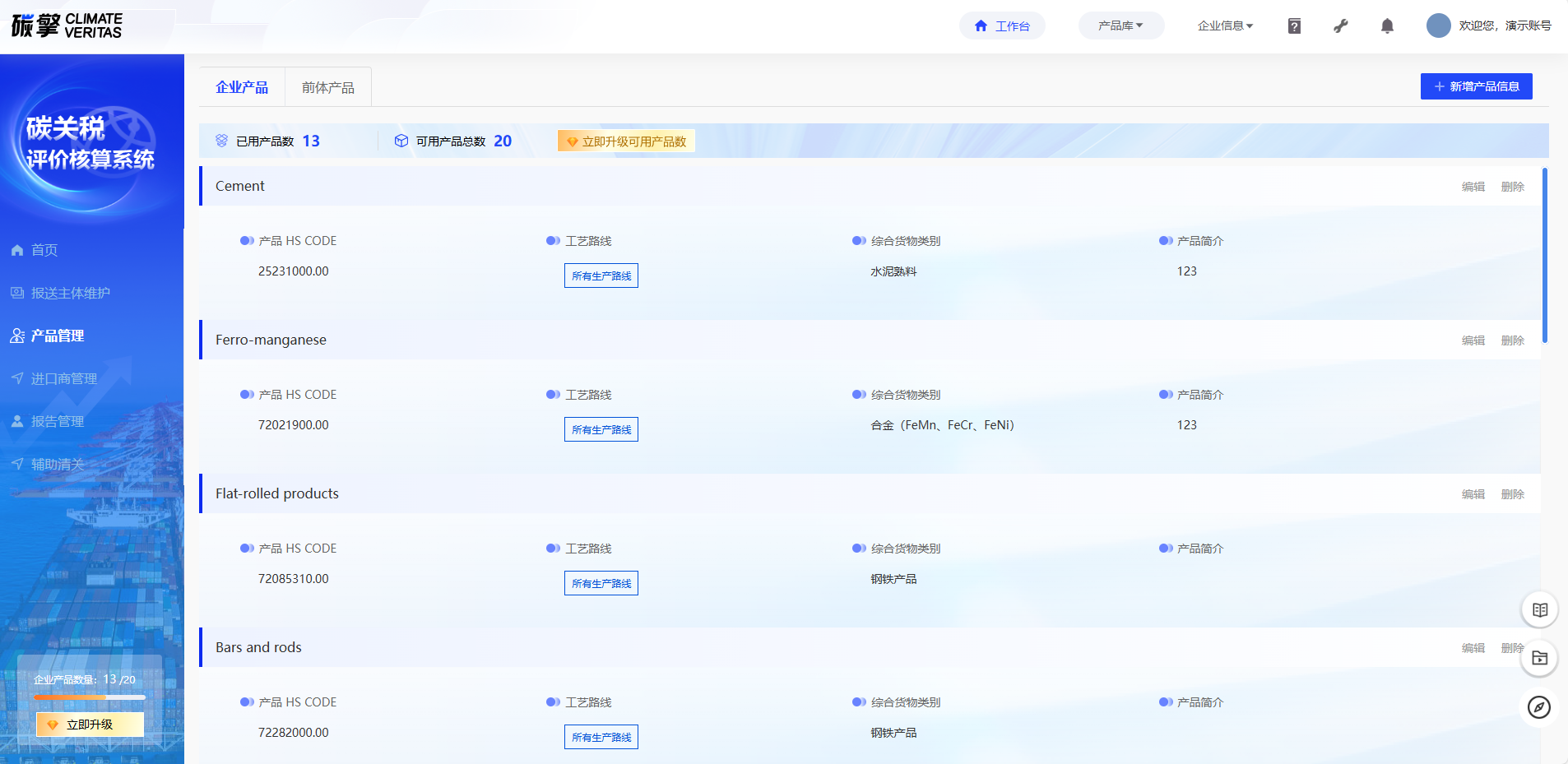
Task: Click 删除 link for Ferro-manganese product
Action: point(1512,340)
